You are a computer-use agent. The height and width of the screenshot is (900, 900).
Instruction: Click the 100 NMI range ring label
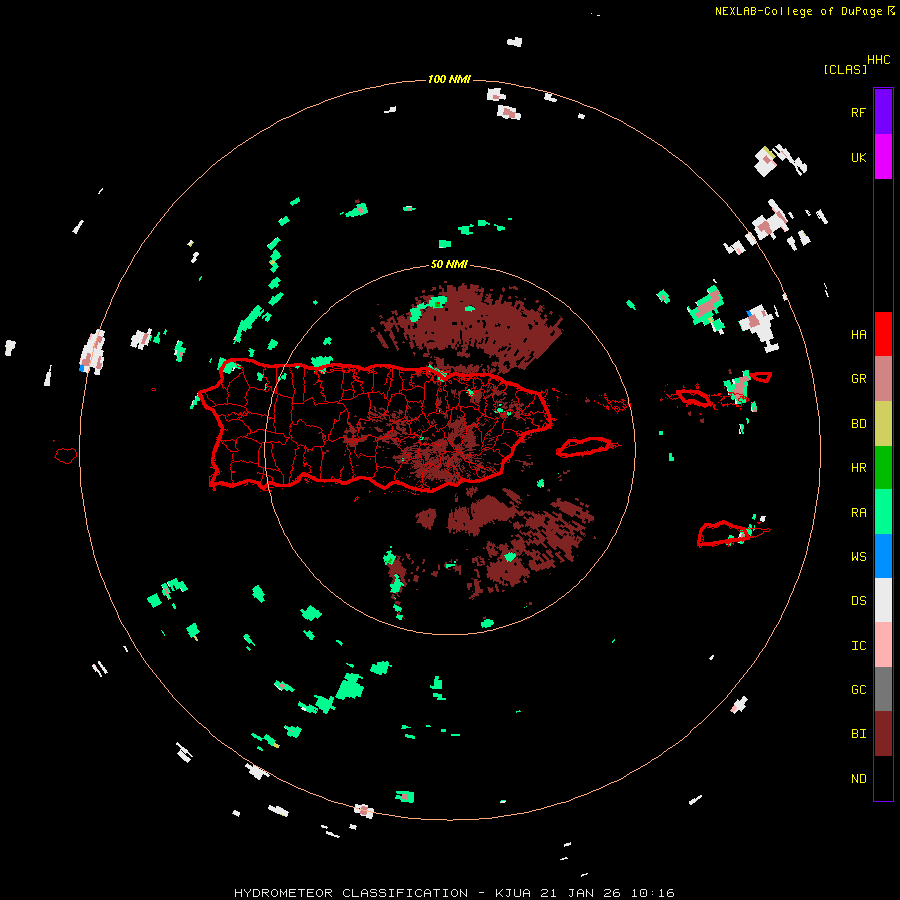pos(449,79)
